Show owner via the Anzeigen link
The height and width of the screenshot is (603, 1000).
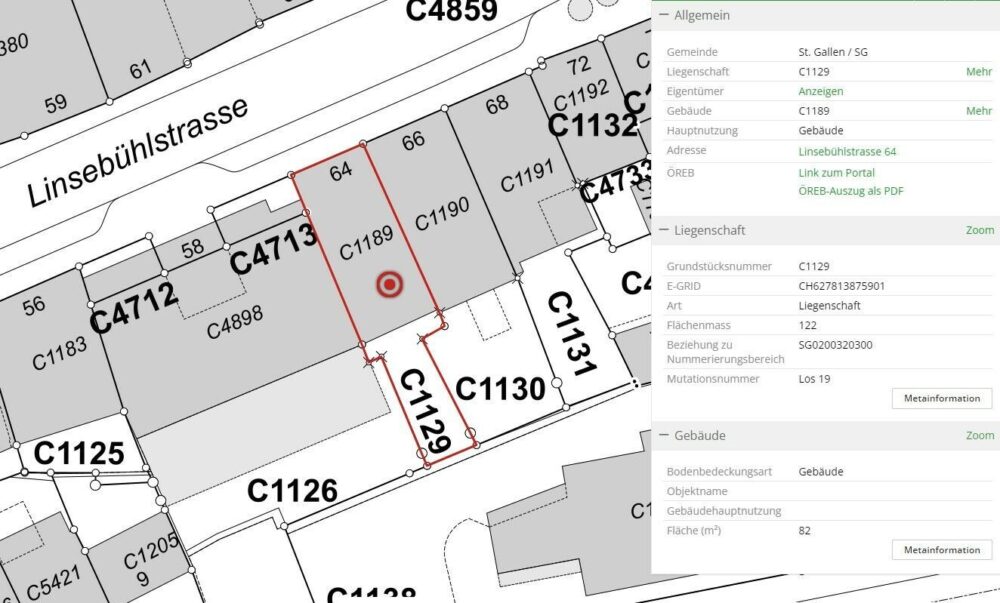(820, 91)
